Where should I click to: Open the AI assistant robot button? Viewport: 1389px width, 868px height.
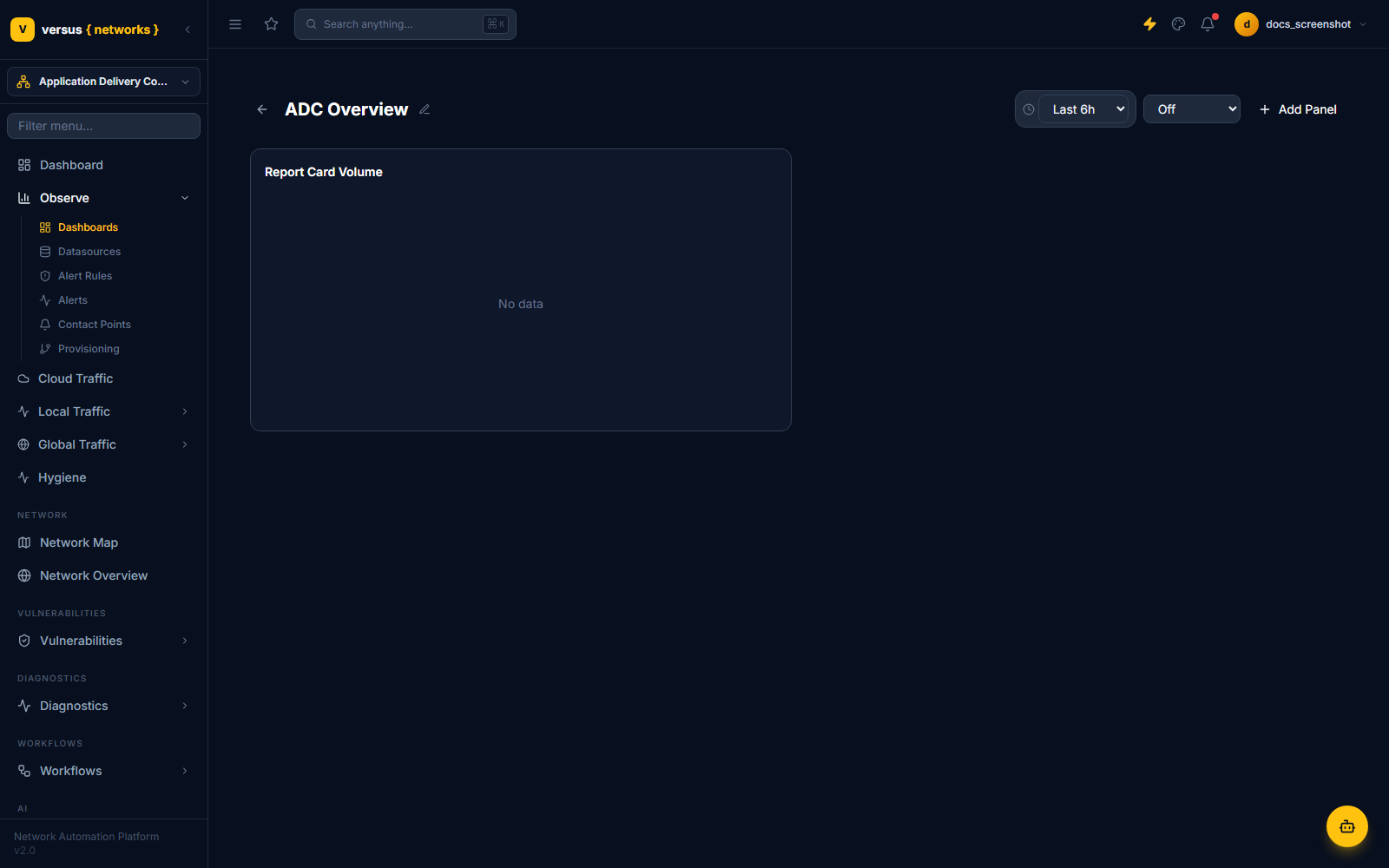[1347, 826]
